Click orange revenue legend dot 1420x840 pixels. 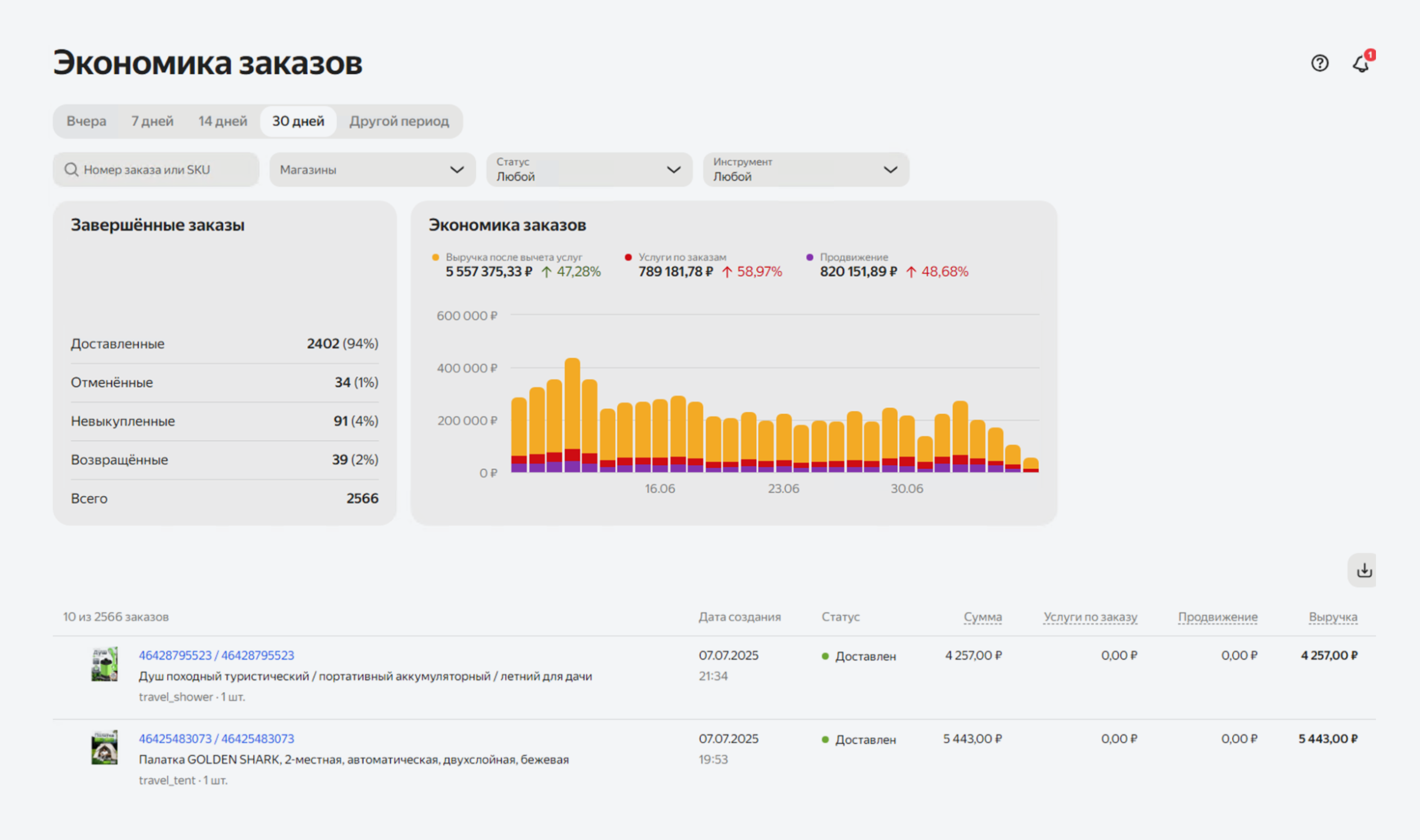coord(435,258)
